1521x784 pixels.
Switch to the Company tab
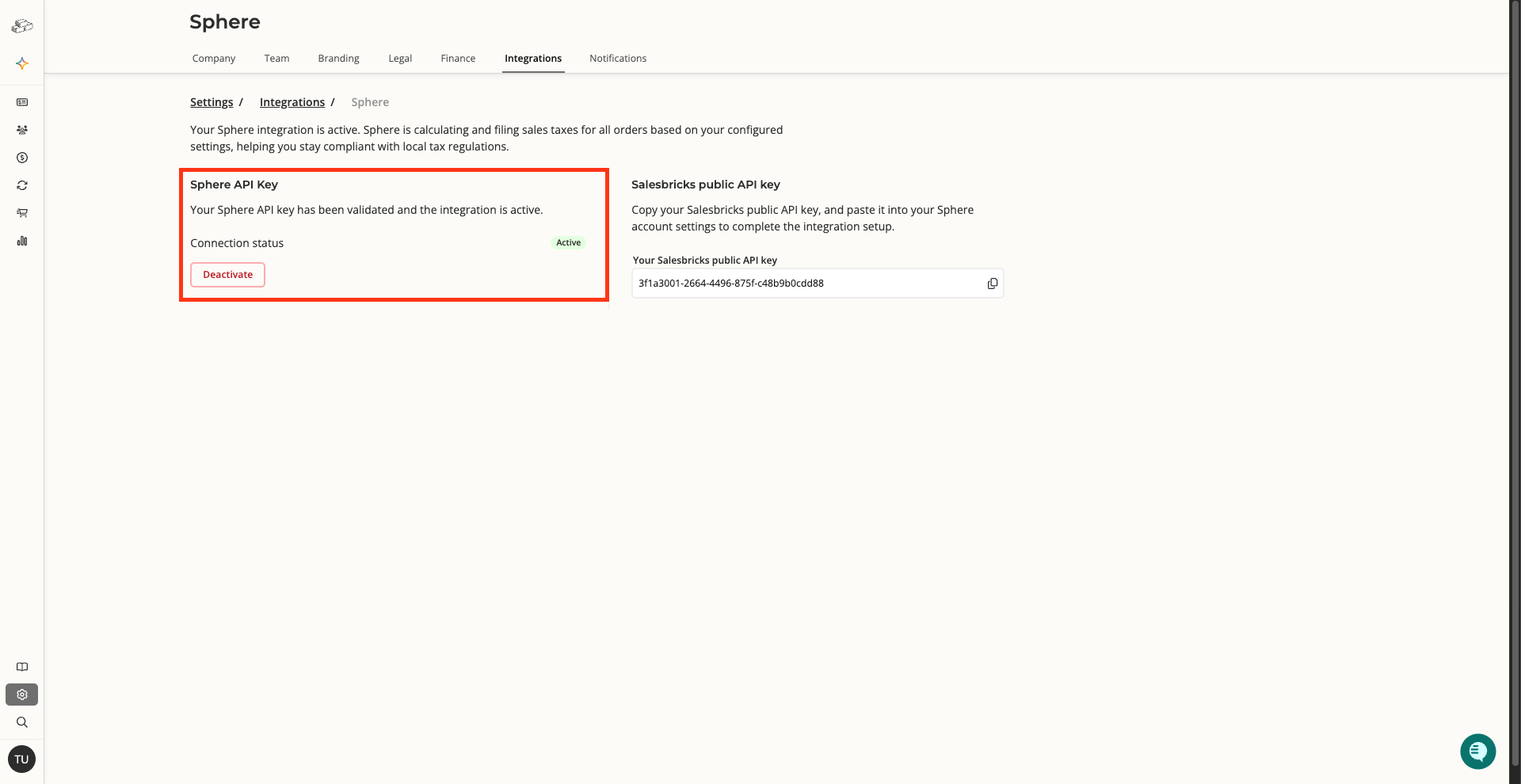tap(213, 59)
